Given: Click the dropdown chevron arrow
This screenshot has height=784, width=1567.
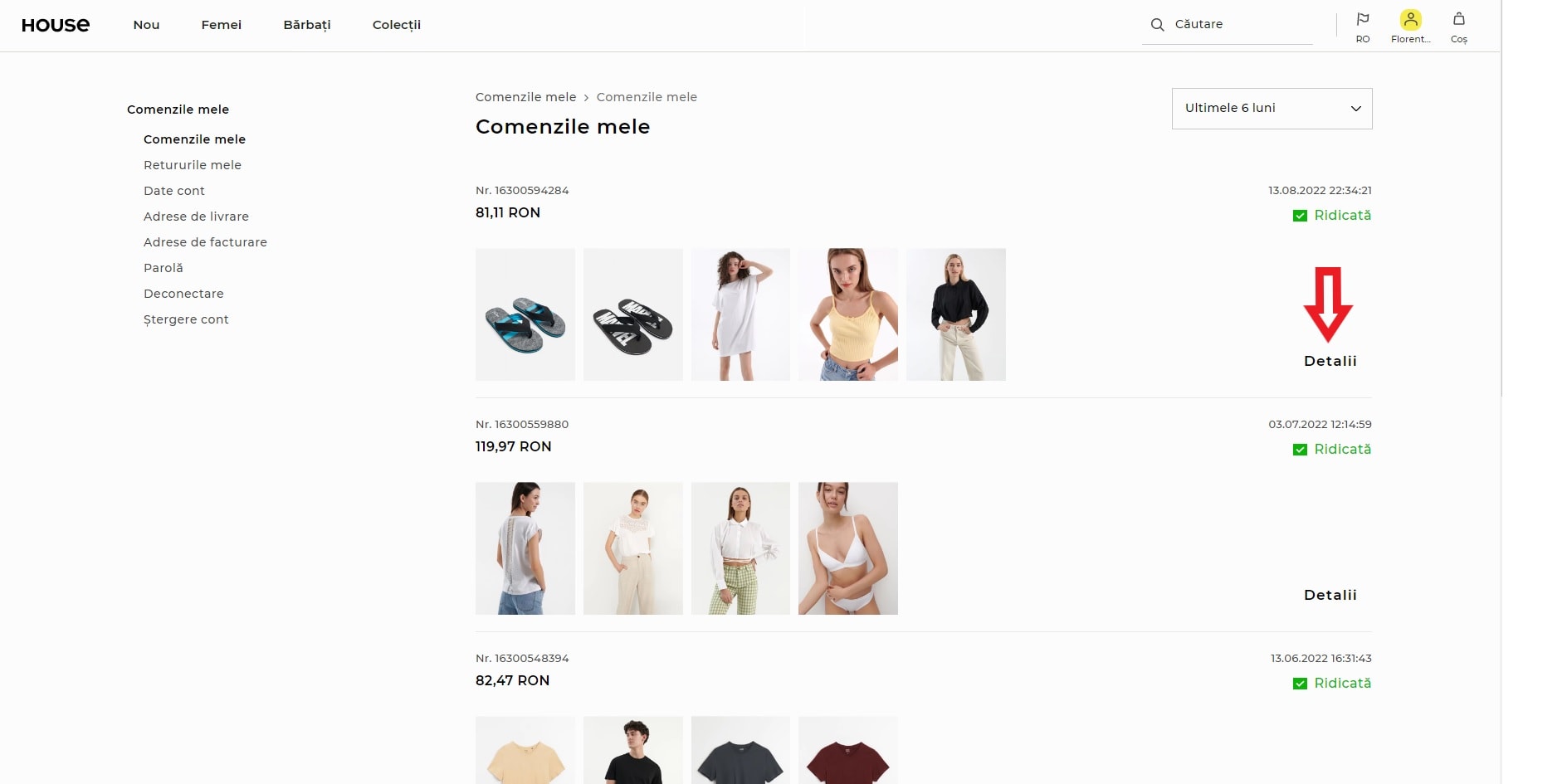Looking at the screenshot, I should tap(1356, 109).
